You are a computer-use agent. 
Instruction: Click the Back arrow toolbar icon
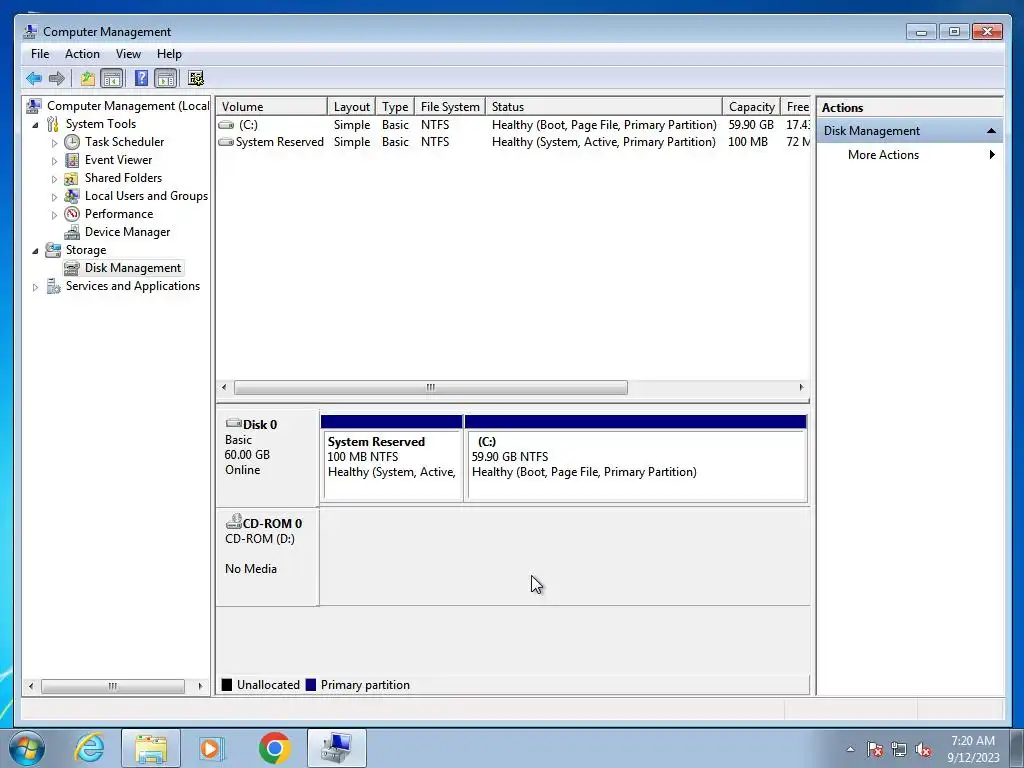tap(34, 79)
